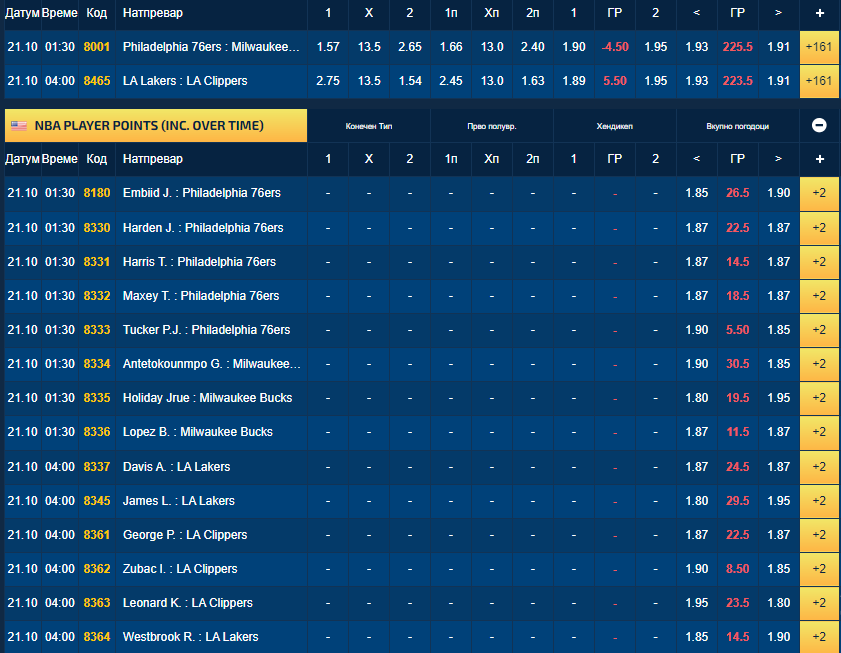Image resolution: width=841 pixels, height=653 pixels.
Task: Open +2 extra bets for Harden J.
Action: point(819,228)
